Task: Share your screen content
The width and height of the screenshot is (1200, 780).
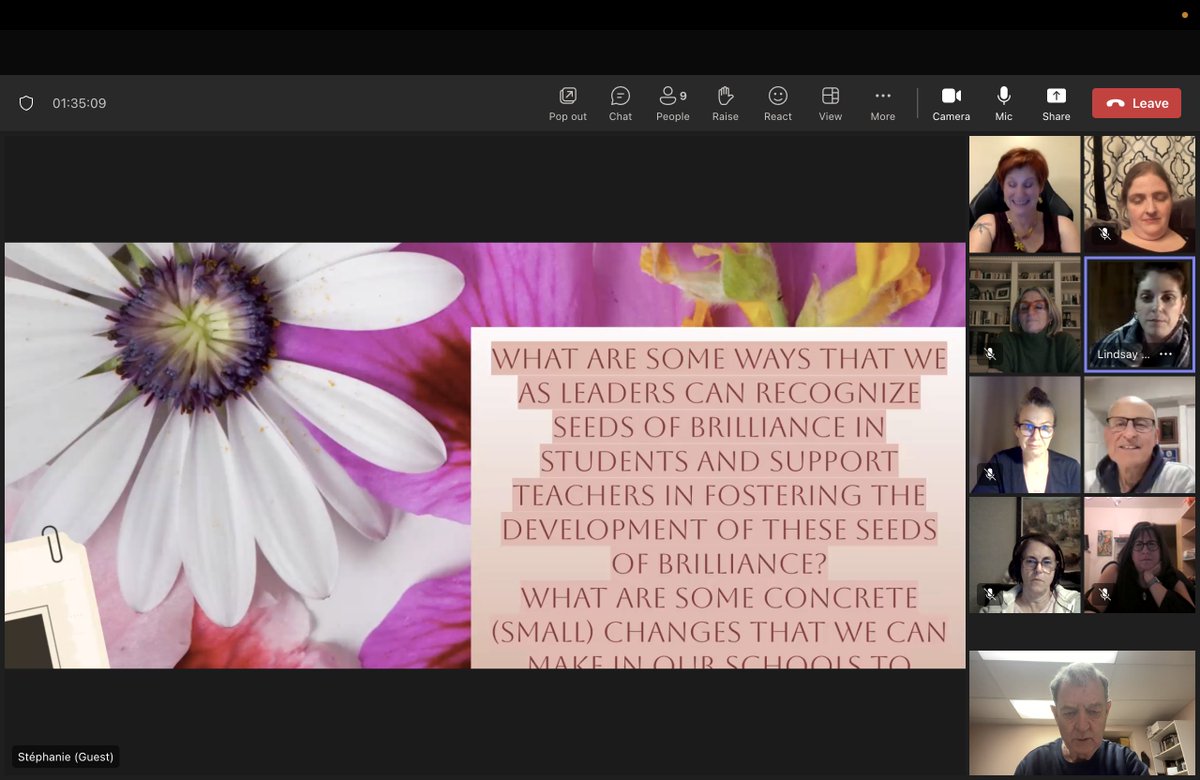Action: (1056, 103)
